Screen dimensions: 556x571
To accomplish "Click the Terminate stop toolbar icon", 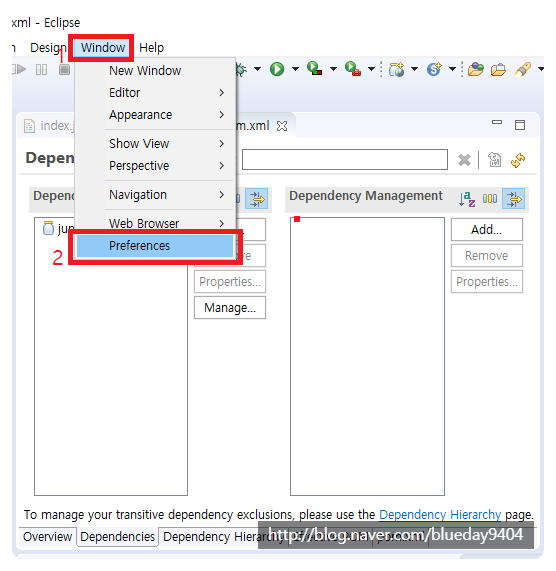I will (x=64, y=69).
